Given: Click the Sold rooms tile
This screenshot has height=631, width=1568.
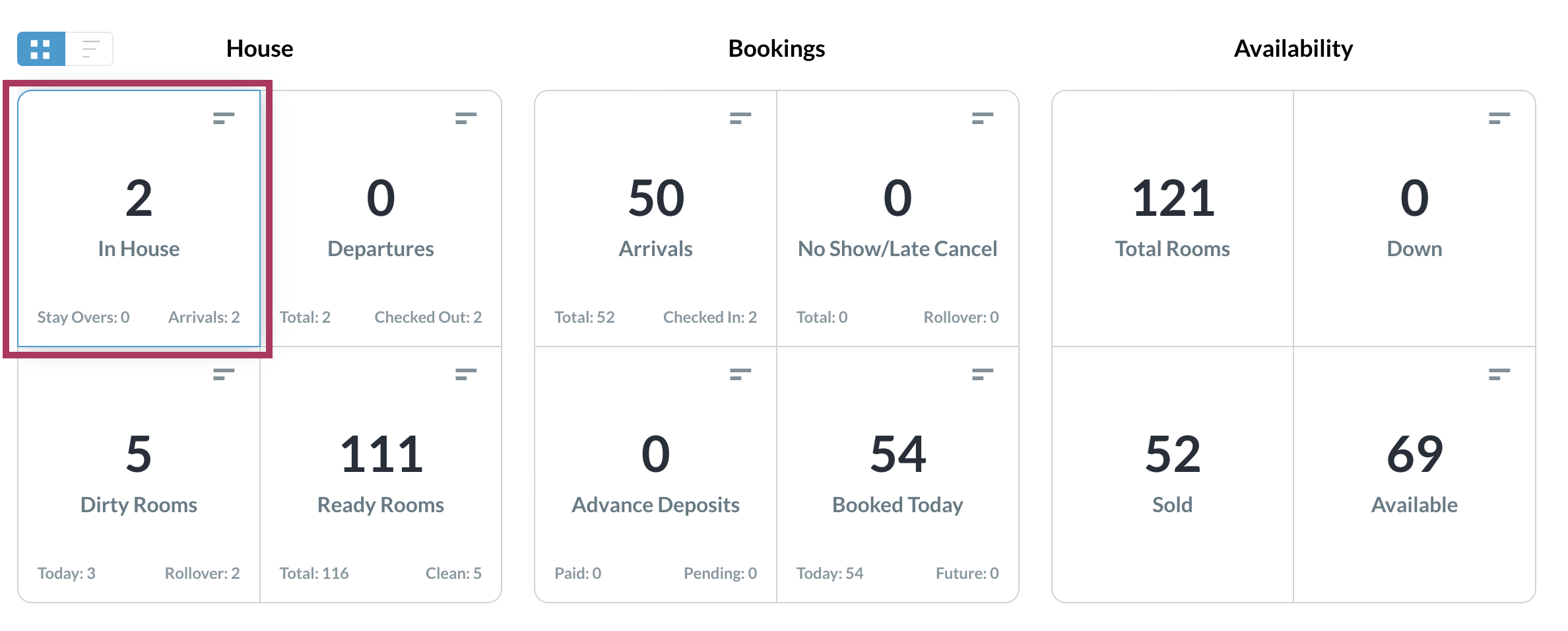Looking at the screenshot, I should 1173,474.
